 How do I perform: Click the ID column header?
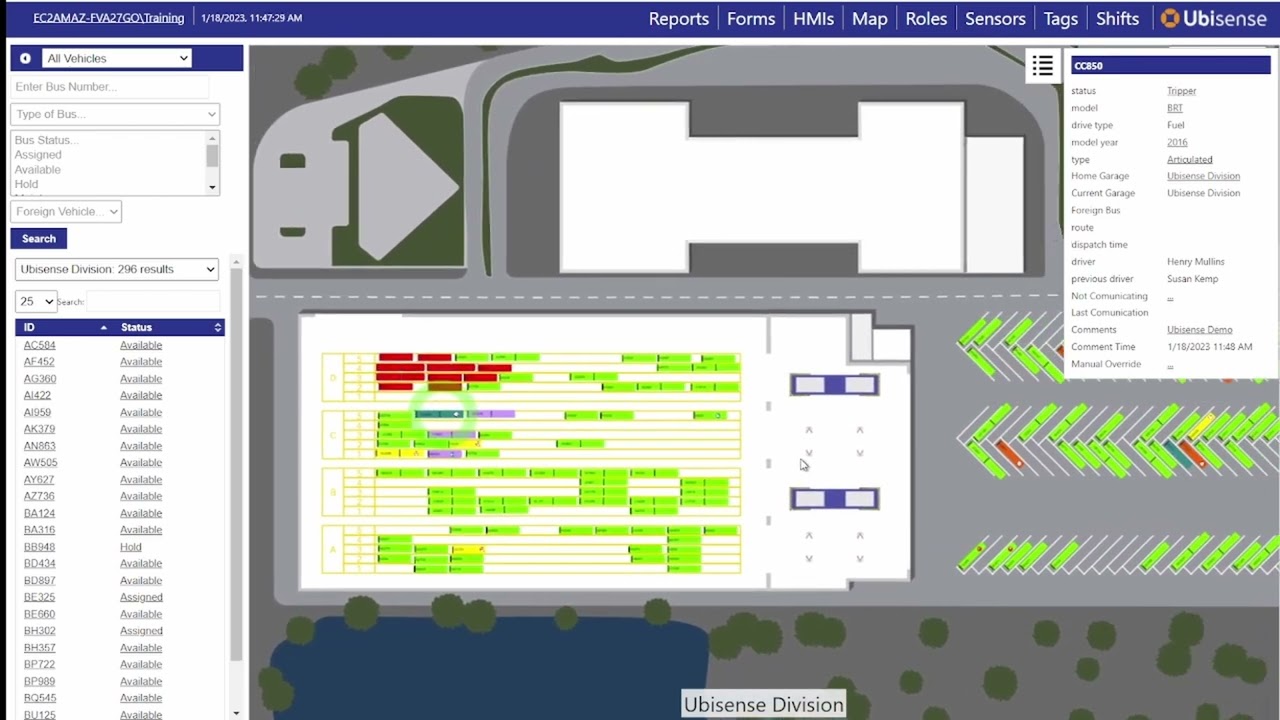tap(63, 328)
